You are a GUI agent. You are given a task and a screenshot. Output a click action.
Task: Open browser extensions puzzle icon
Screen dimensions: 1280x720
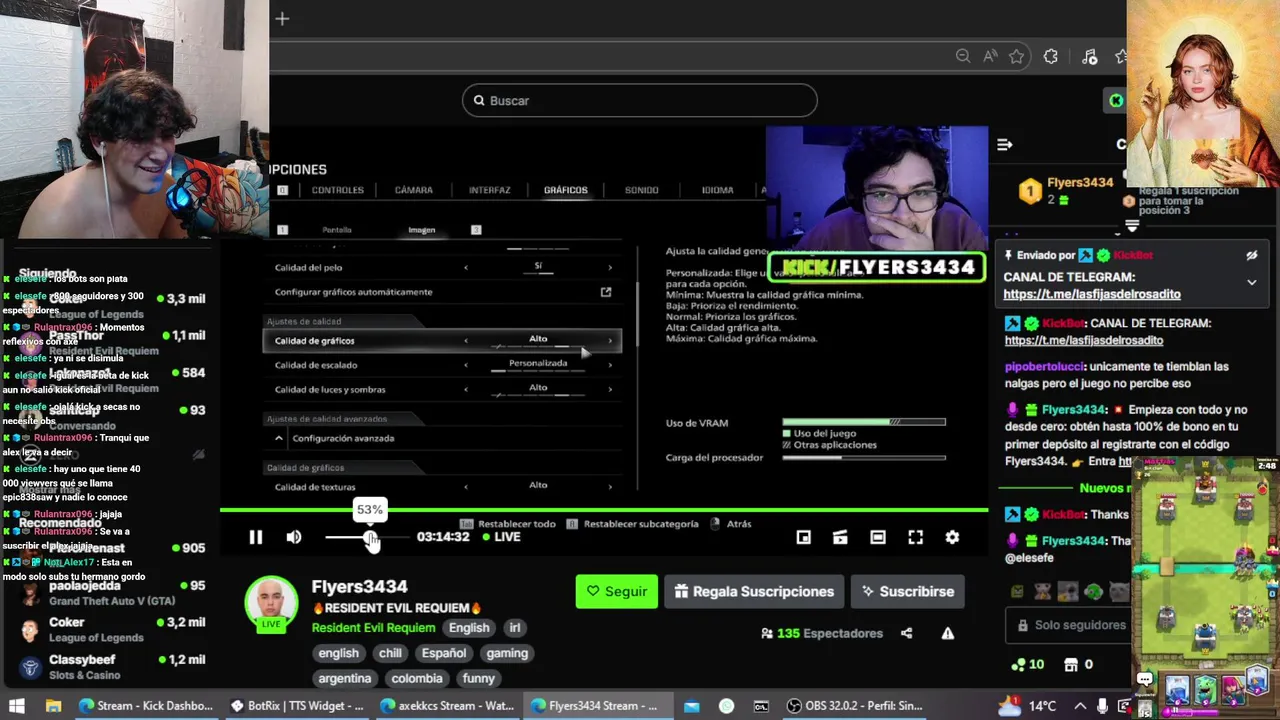click(1050, 56)
